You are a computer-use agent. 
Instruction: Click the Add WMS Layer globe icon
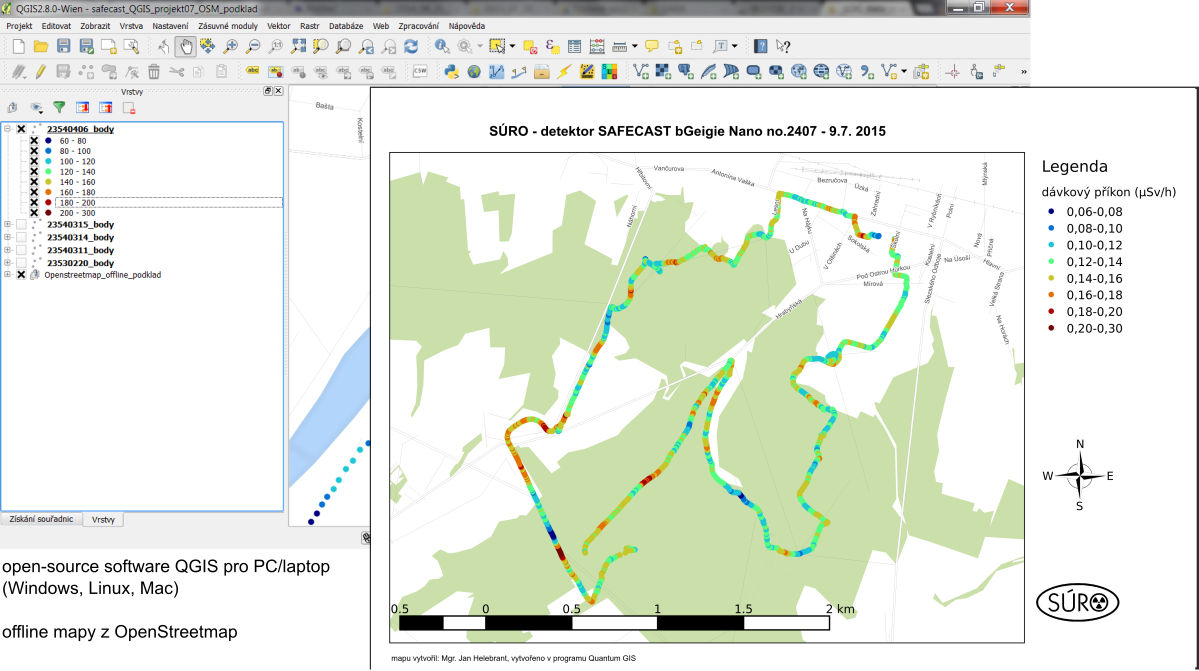click(x=798, y=72)
